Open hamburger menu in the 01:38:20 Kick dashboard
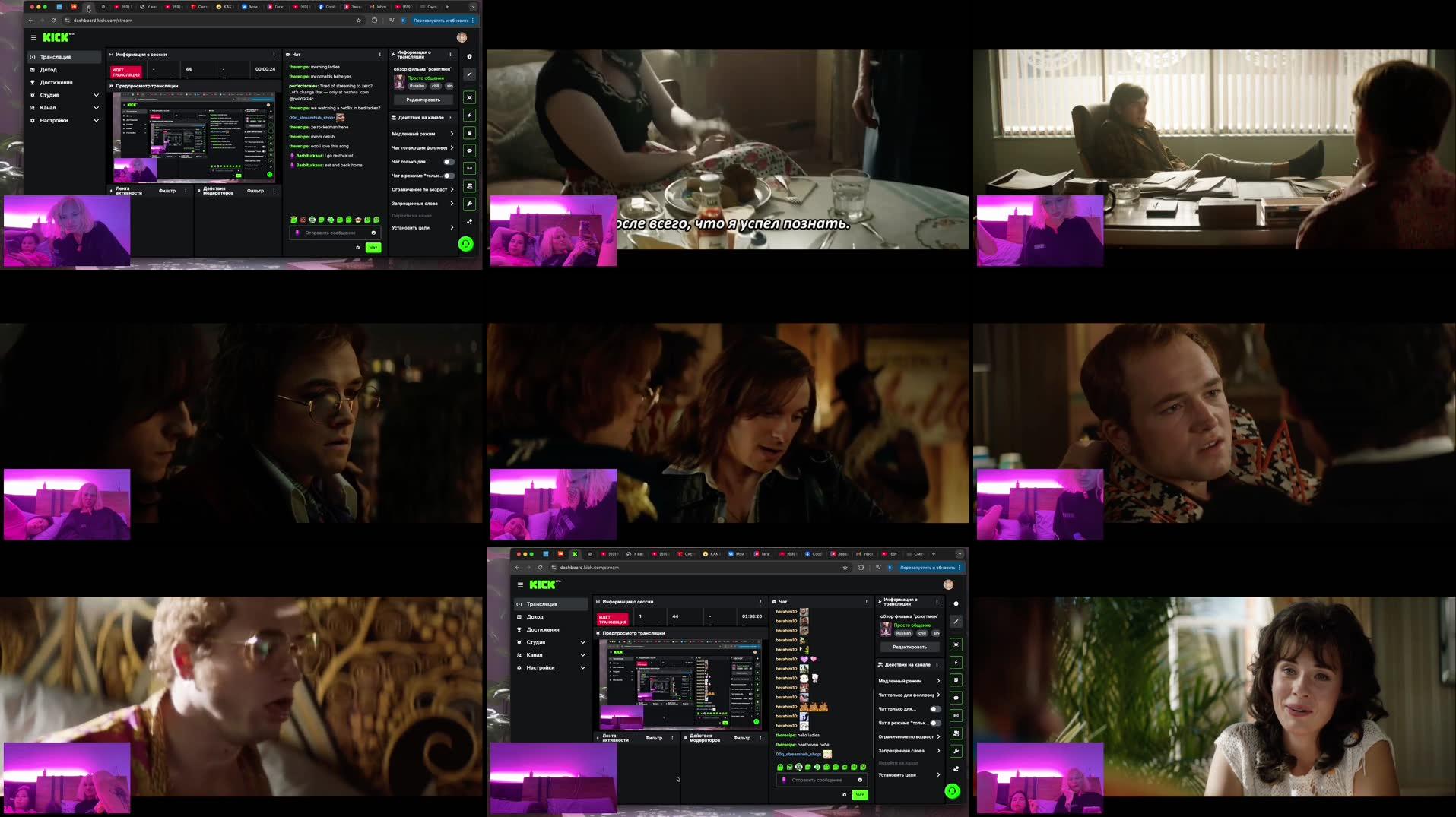The width and height of the screenshot is (1456, 817). [x=520, y=584]
